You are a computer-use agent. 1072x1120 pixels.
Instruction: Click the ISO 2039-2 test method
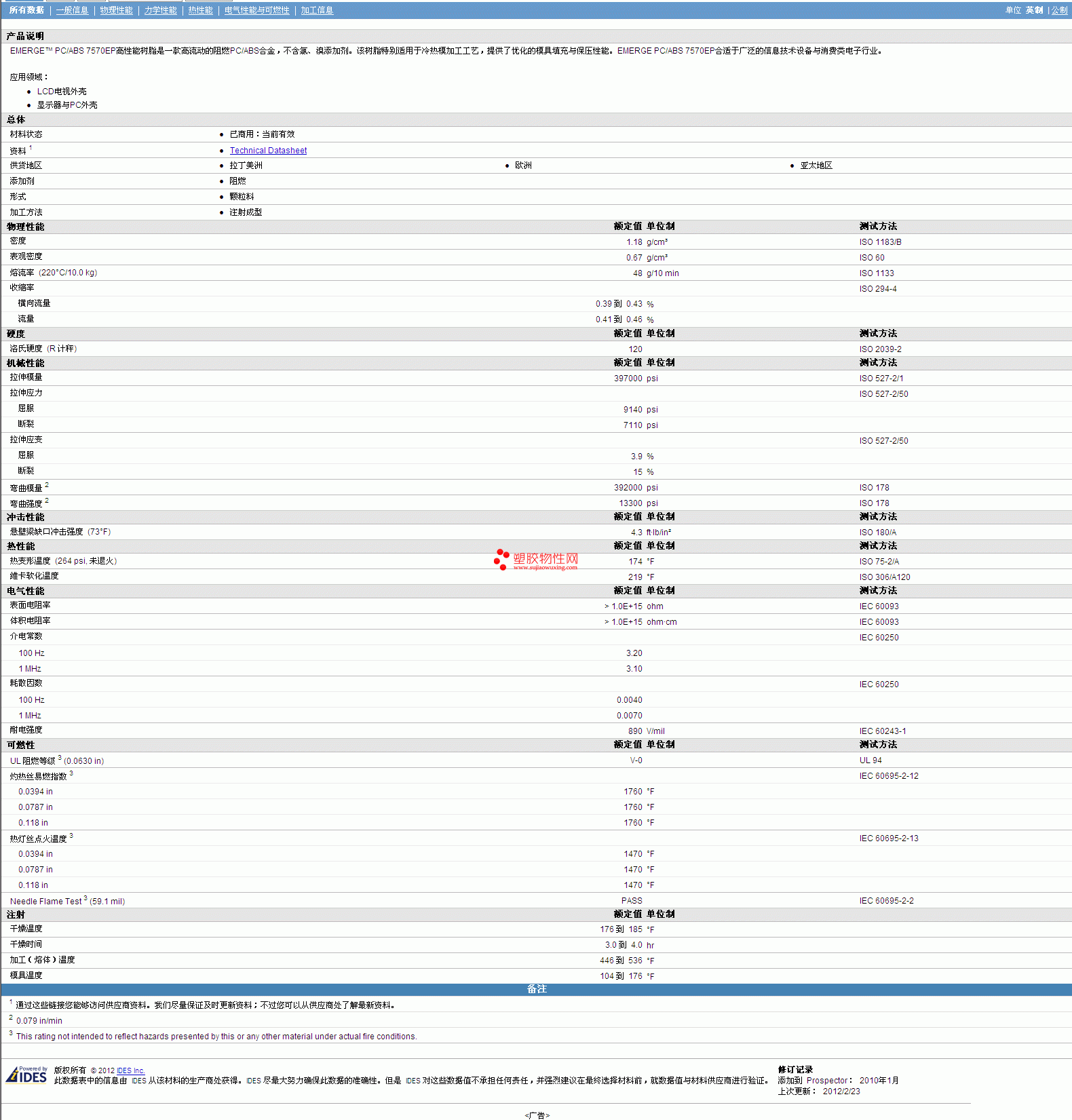880,349
